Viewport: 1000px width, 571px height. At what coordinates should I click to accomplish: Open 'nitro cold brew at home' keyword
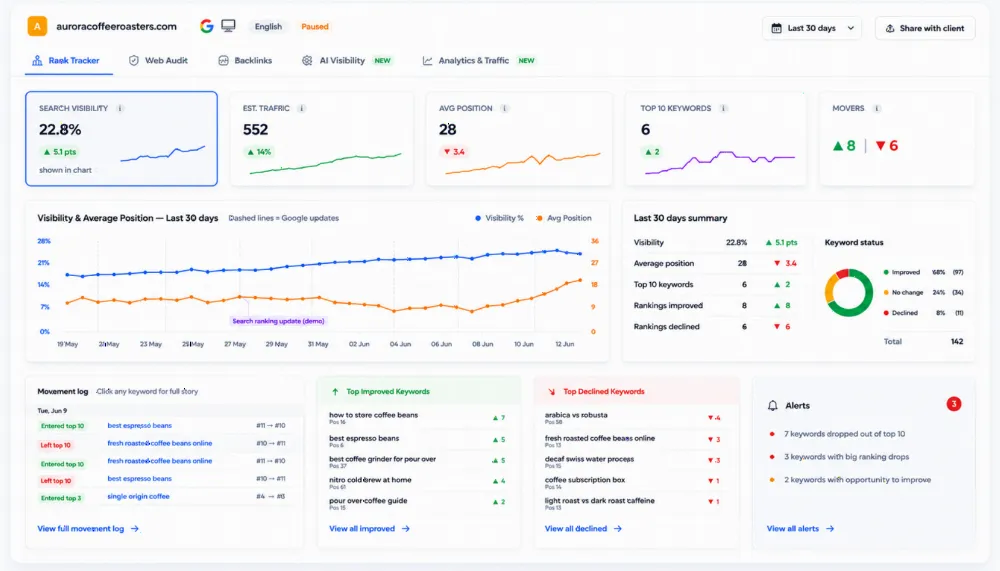pyautogui.click(x=371, y=480)
